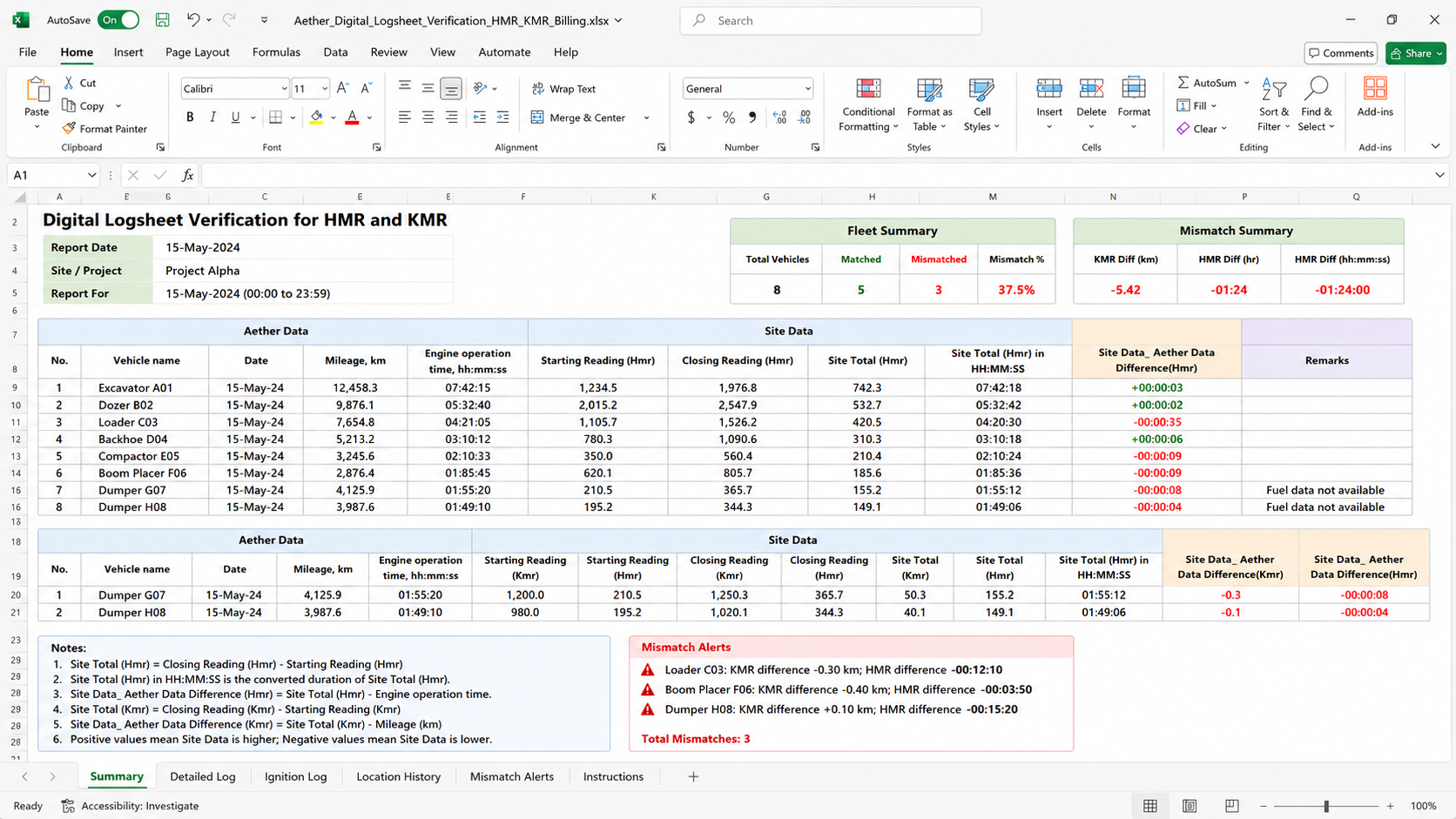This screenshot has height=819, width=1456.
Task: Click the Search box
Action: pyautogui.click(x=831, y=20)
